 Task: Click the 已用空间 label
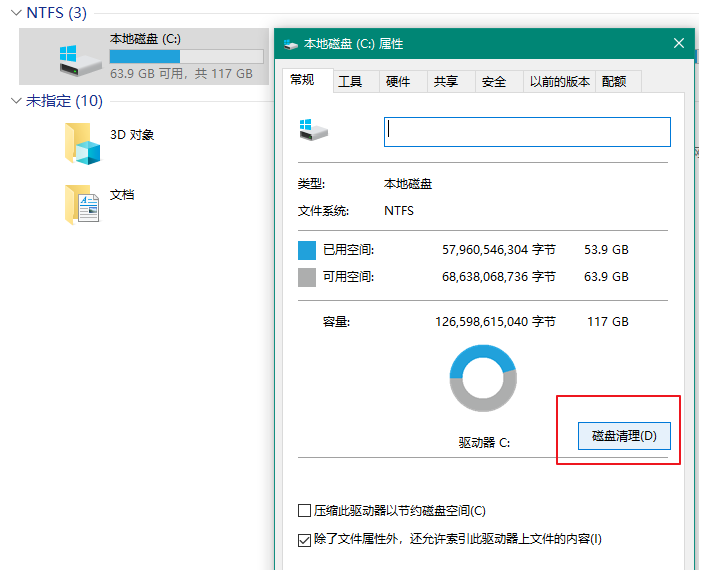[x=349, y=250]
